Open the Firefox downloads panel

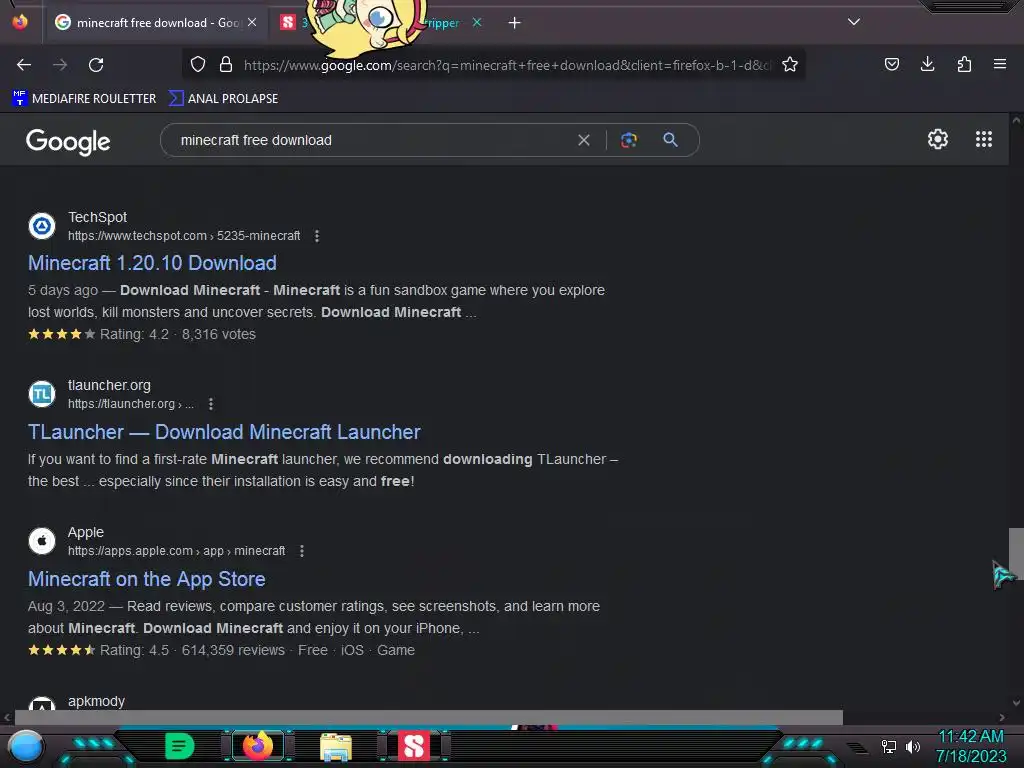click(927, 64)
